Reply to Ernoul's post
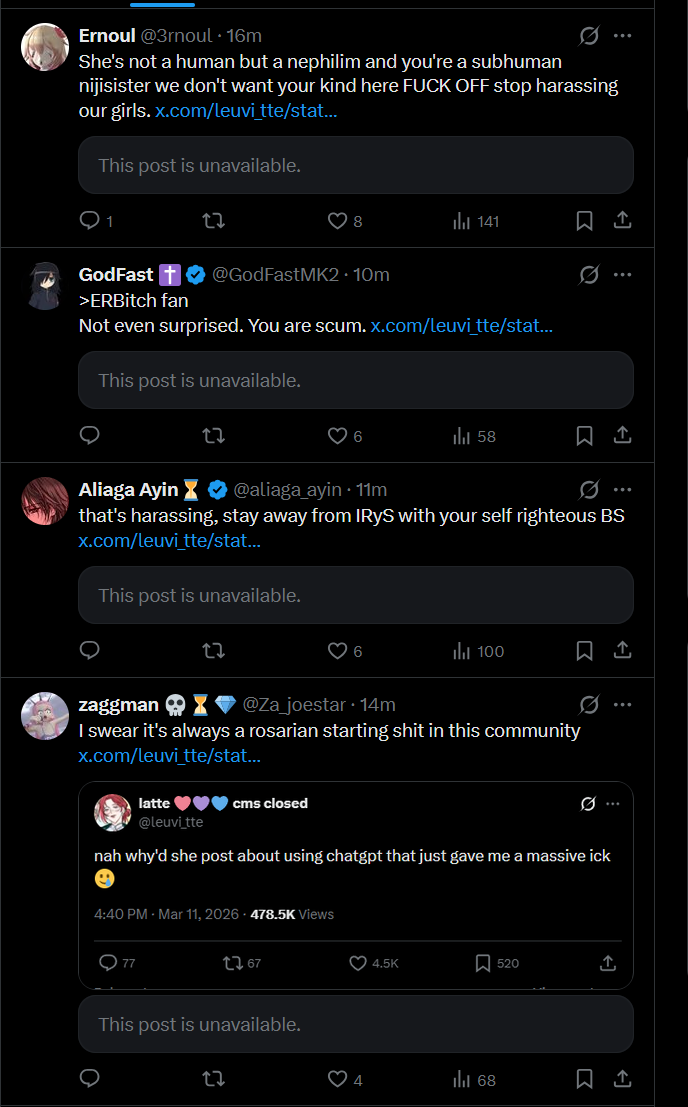 point(90,221)
